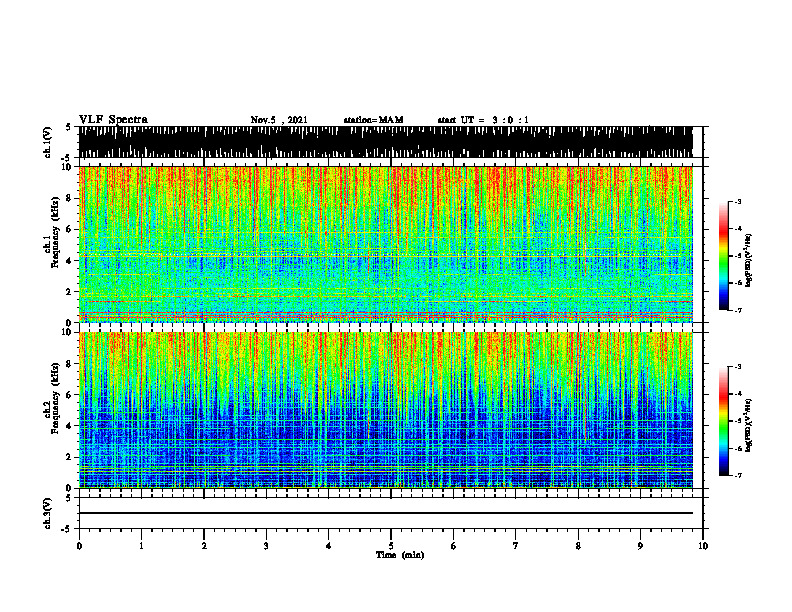Click time axis tick label "0"
This screenshot has height=612, width=792.
pyautogui.click(x=79, y=546)
